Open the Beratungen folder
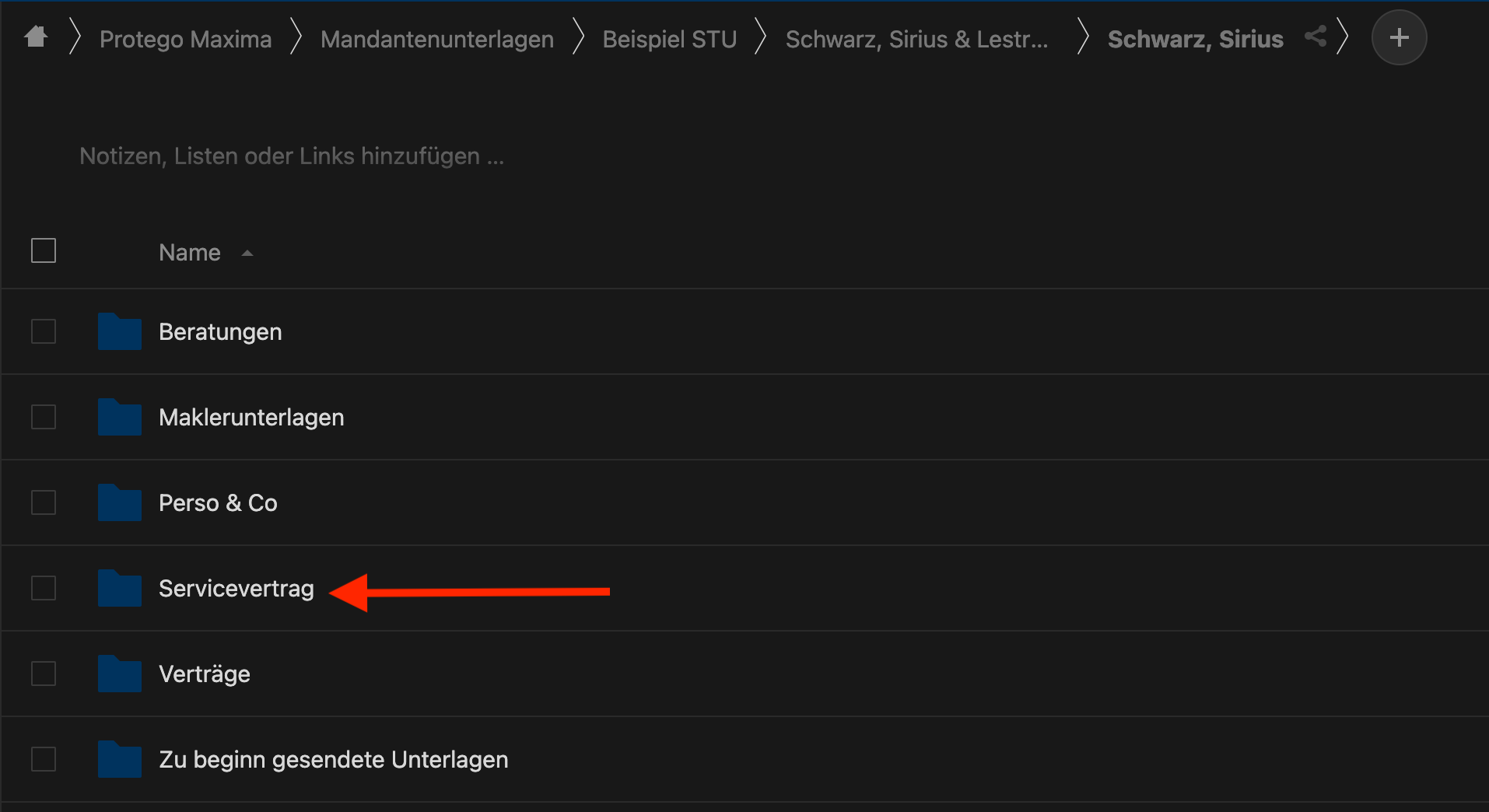 pyautogui.click(x=220, y=331)
